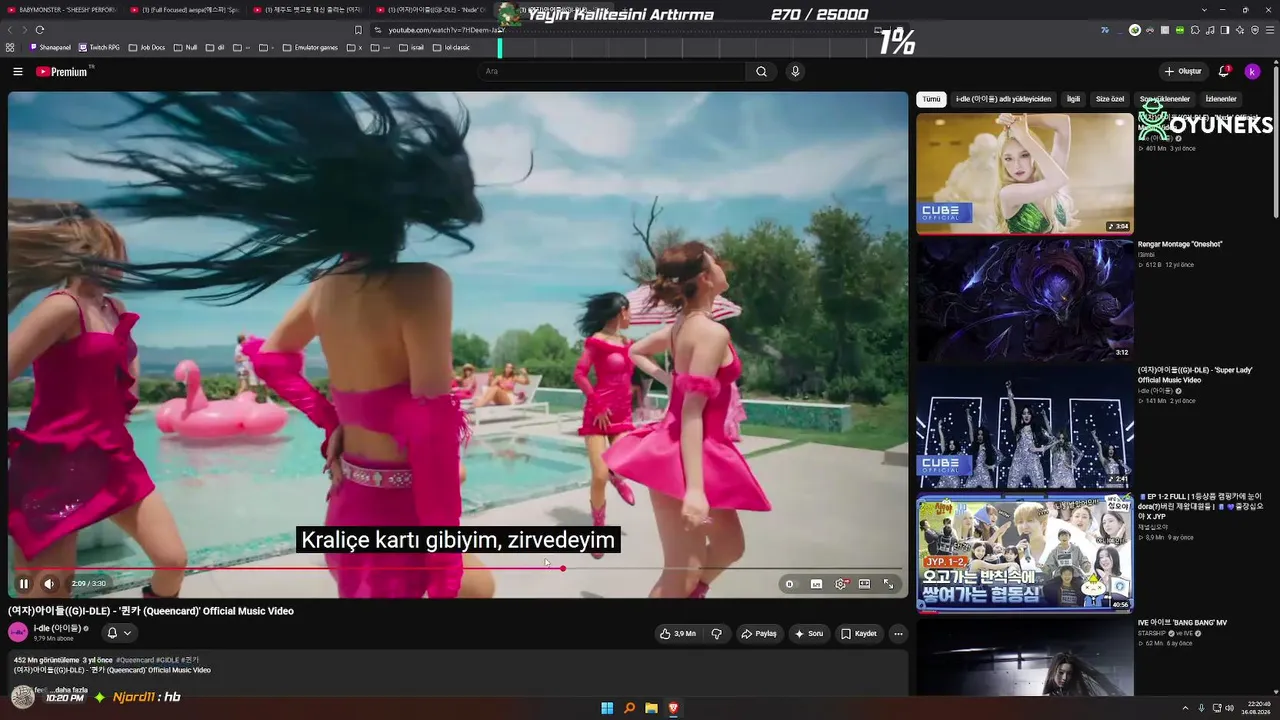Open Brave shield VPN icon
1280x720 pixels.
1255,30
